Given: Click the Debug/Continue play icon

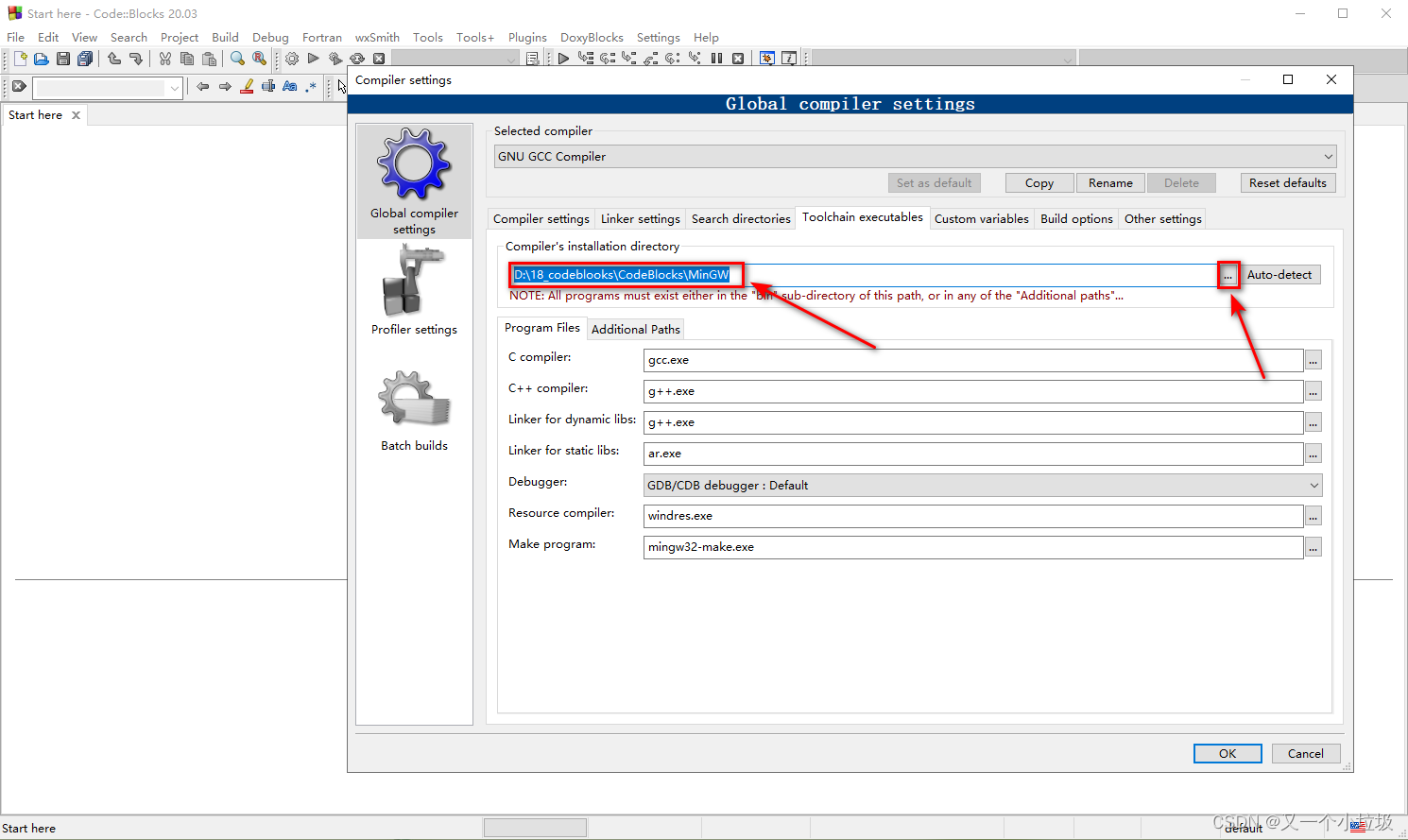Looking at the screenshot, I should click(x=563, y=59).
